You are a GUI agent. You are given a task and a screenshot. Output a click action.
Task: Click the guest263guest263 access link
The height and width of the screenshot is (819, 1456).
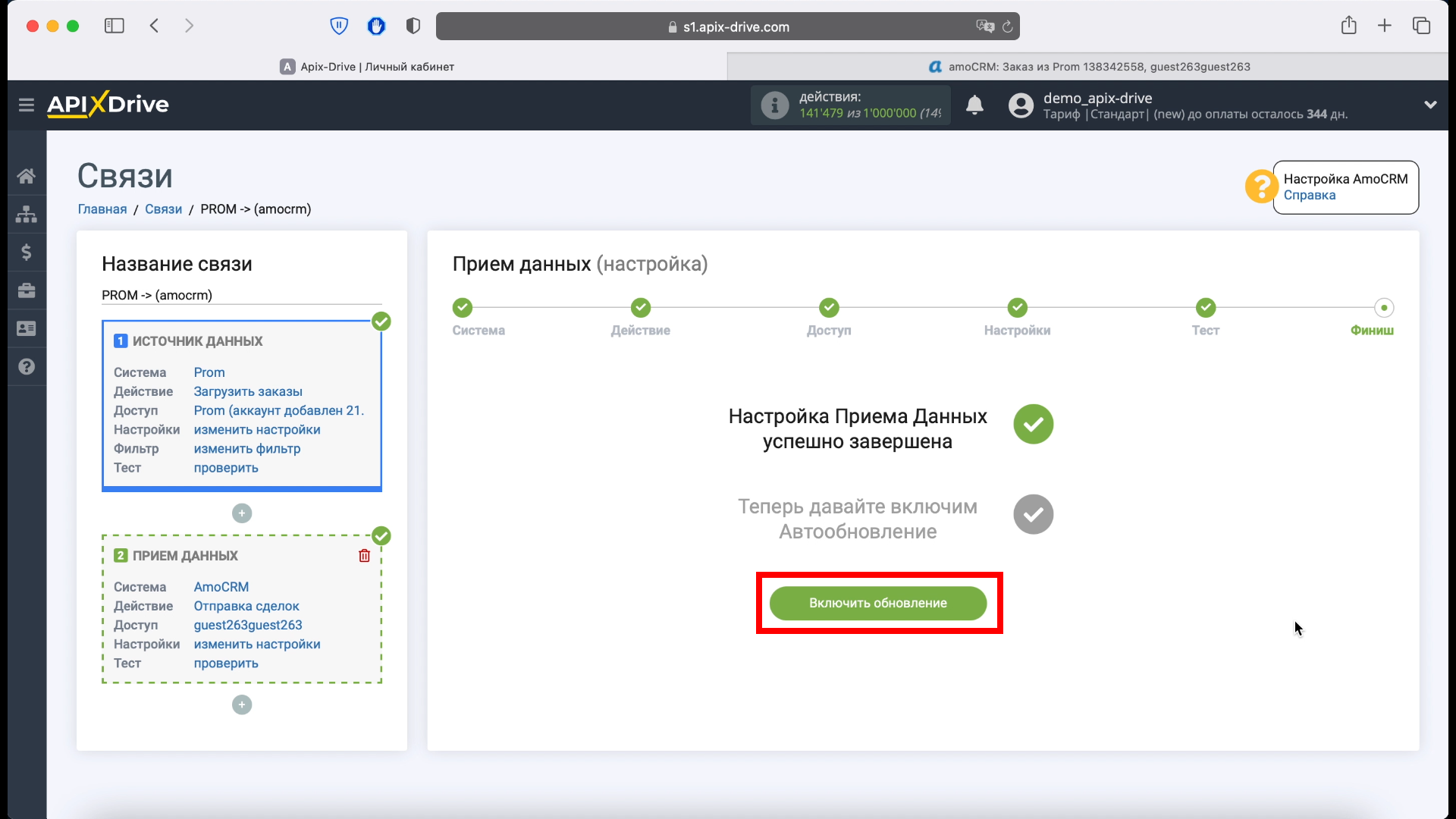pyautogui.click(x=248, y=625)
